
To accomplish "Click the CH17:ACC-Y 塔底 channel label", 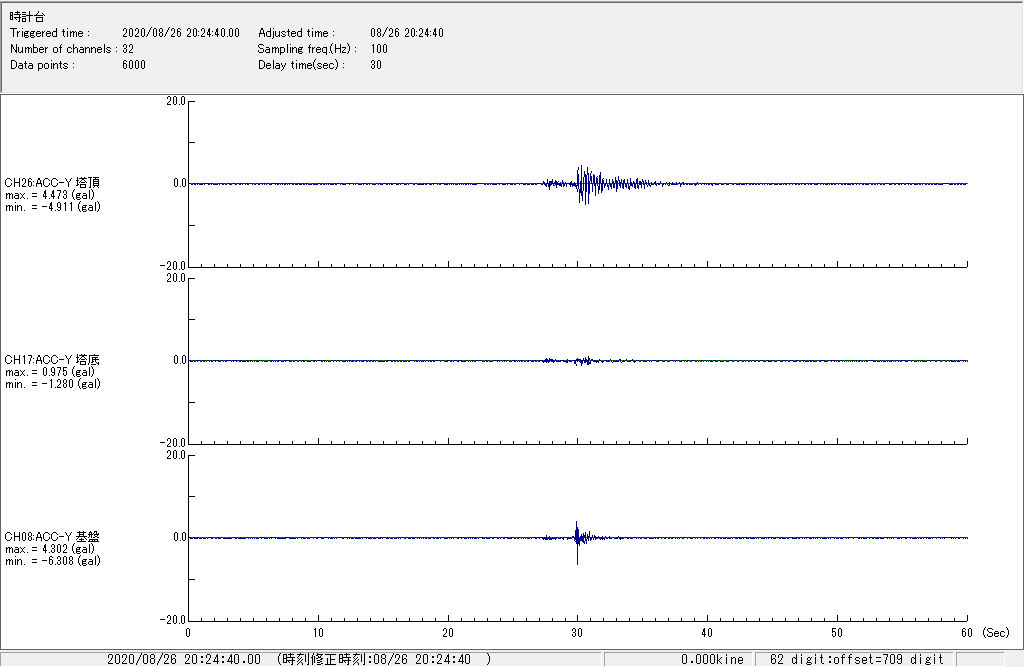I will (52, 360).
